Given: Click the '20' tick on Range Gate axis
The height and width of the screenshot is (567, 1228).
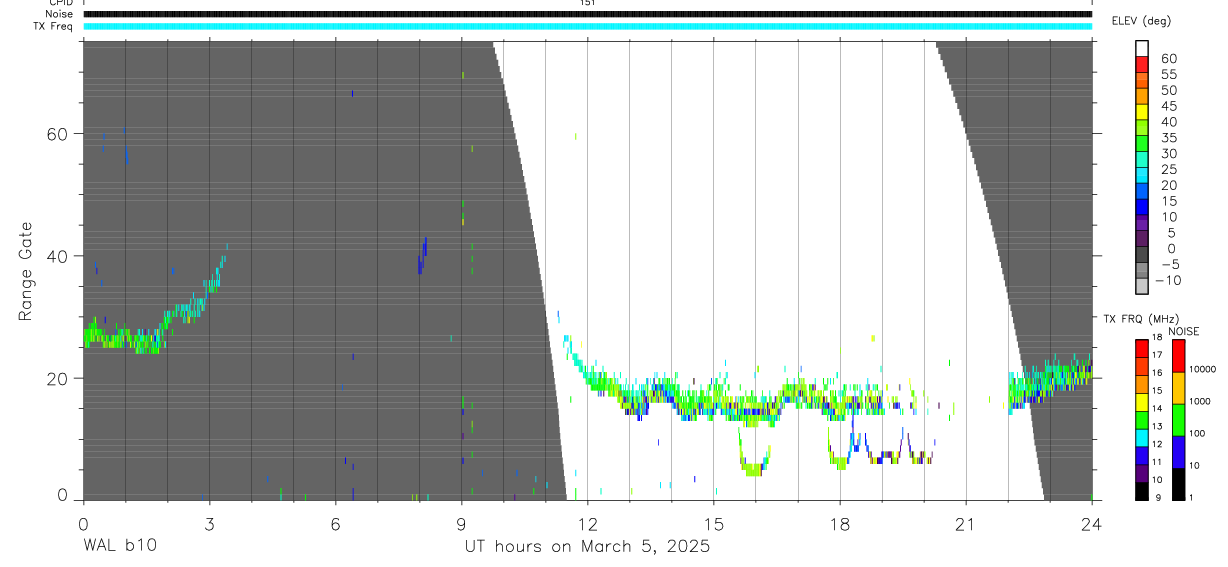Looking at the screenshot, I should click(58, 379).
